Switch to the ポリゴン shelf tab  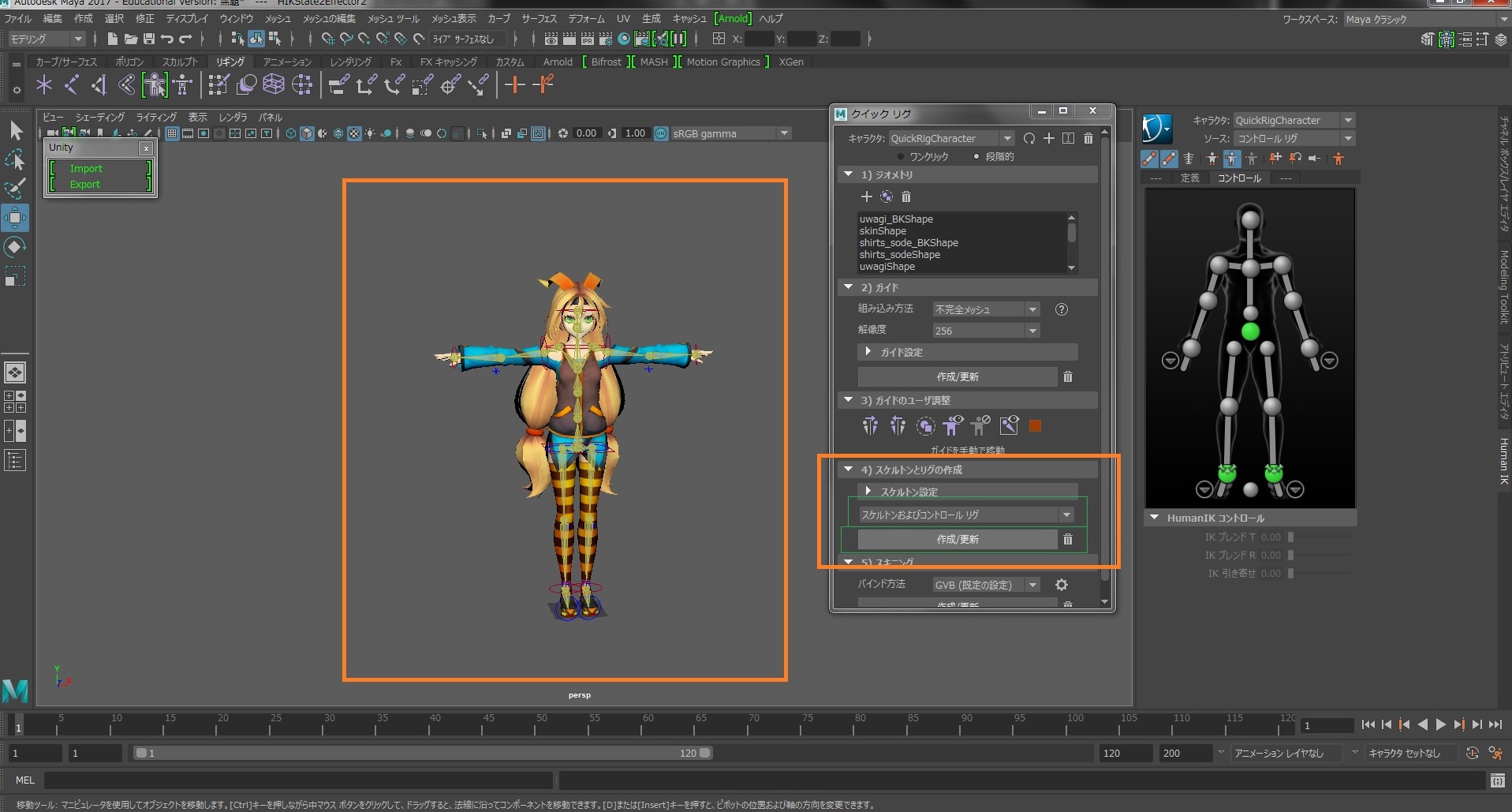click(129, 62)
